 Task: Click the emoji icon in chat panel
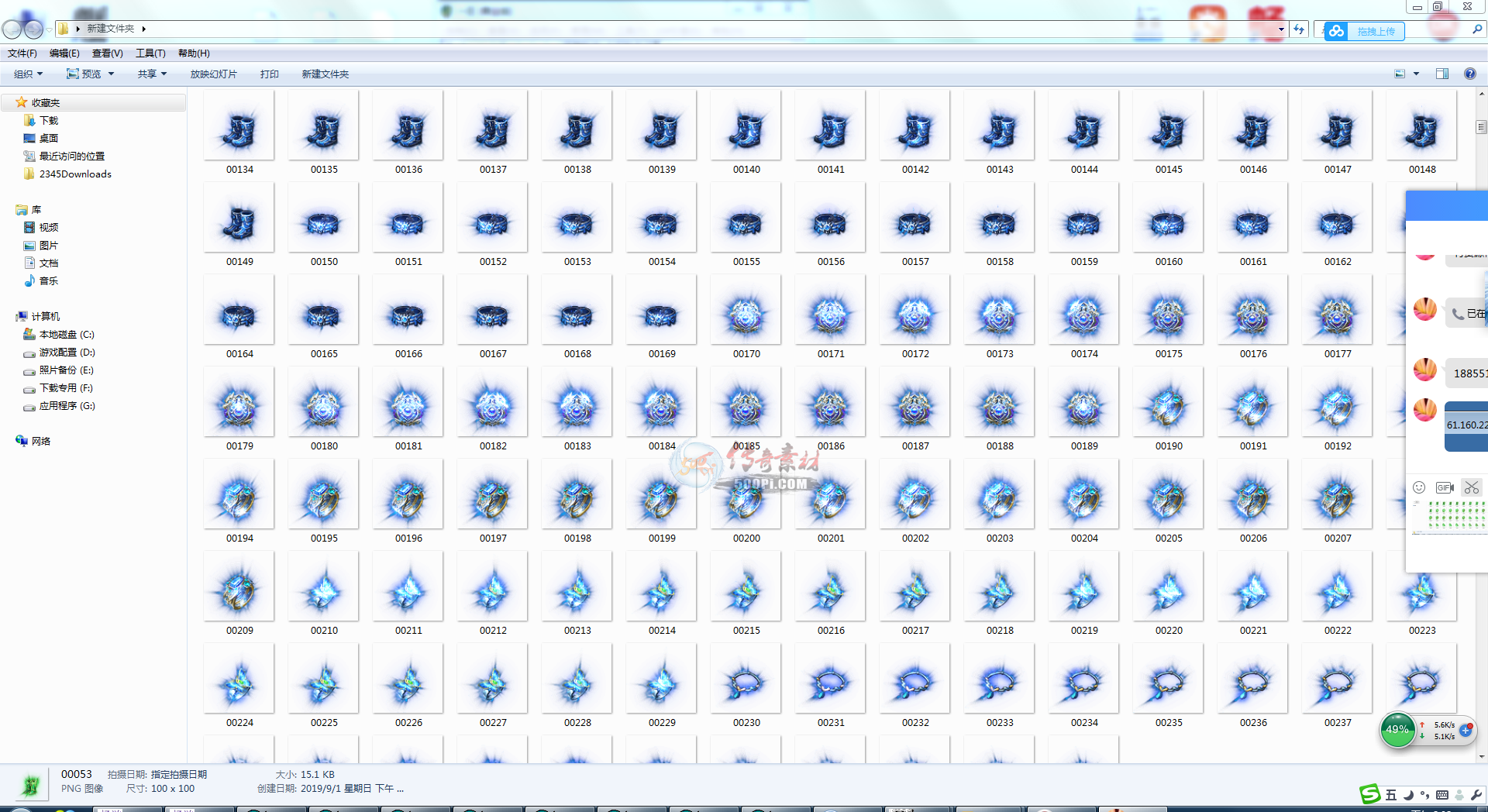pyautogui.click(x=1419, y=487)
